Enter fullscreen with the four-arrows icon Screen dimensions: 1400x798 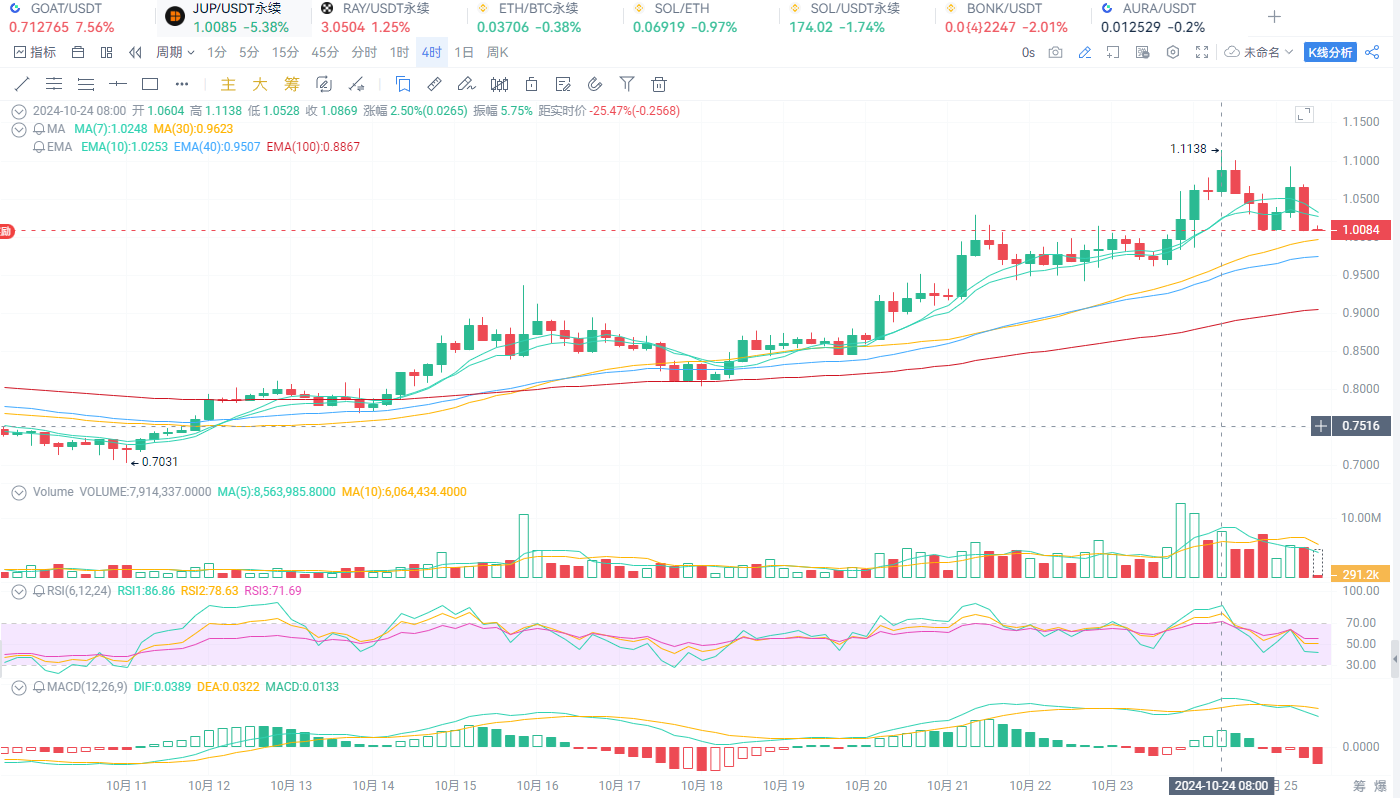(x=1202, y=52)
